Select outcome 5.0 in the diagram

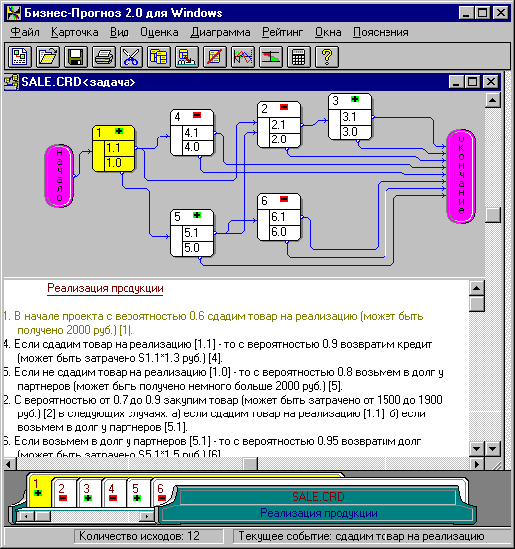coord(198,248)
